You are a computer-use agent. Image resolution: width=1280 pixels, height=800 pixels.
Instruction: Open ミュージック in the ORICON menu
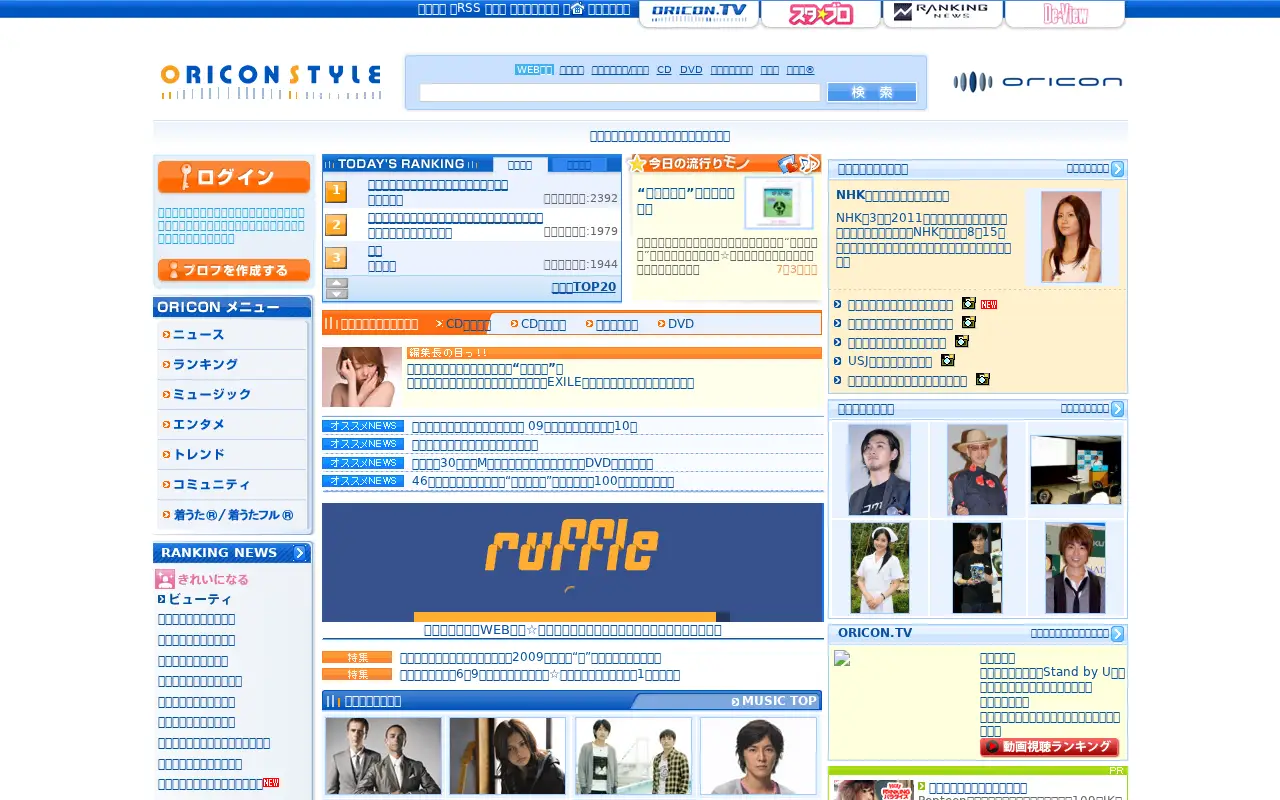click(x=232, y=395)
